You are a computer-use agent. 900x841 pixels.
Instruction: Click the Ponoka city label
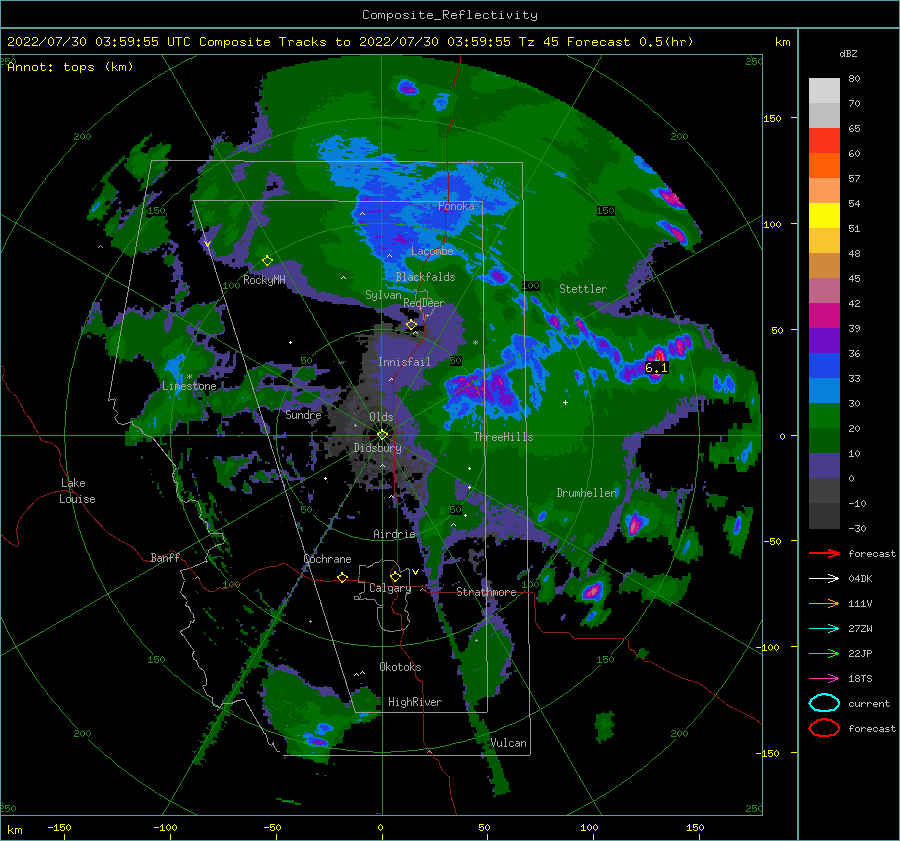click(456, 206)
